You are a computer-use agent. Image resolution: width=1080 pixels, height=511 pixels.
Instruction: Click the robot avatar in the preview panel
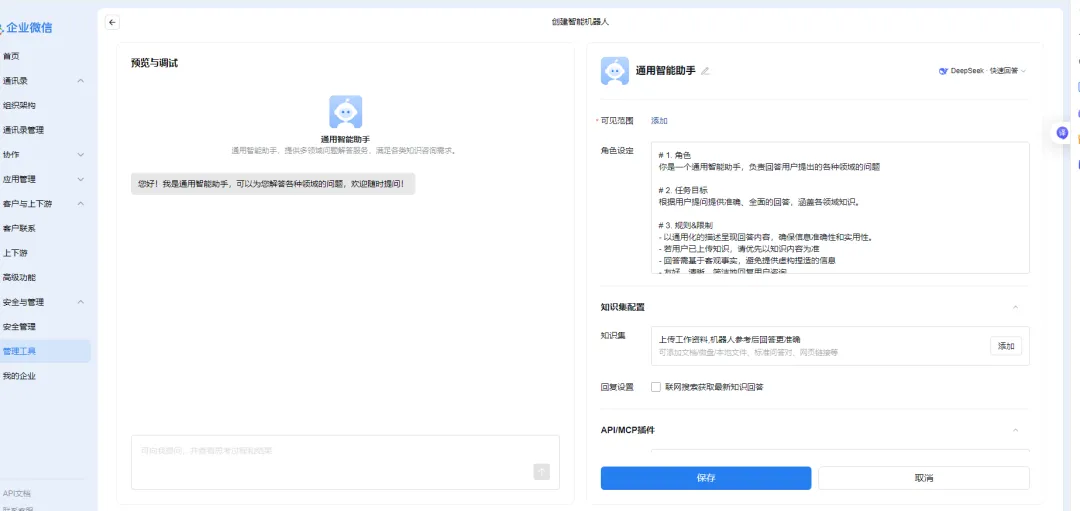click(345, 112)
